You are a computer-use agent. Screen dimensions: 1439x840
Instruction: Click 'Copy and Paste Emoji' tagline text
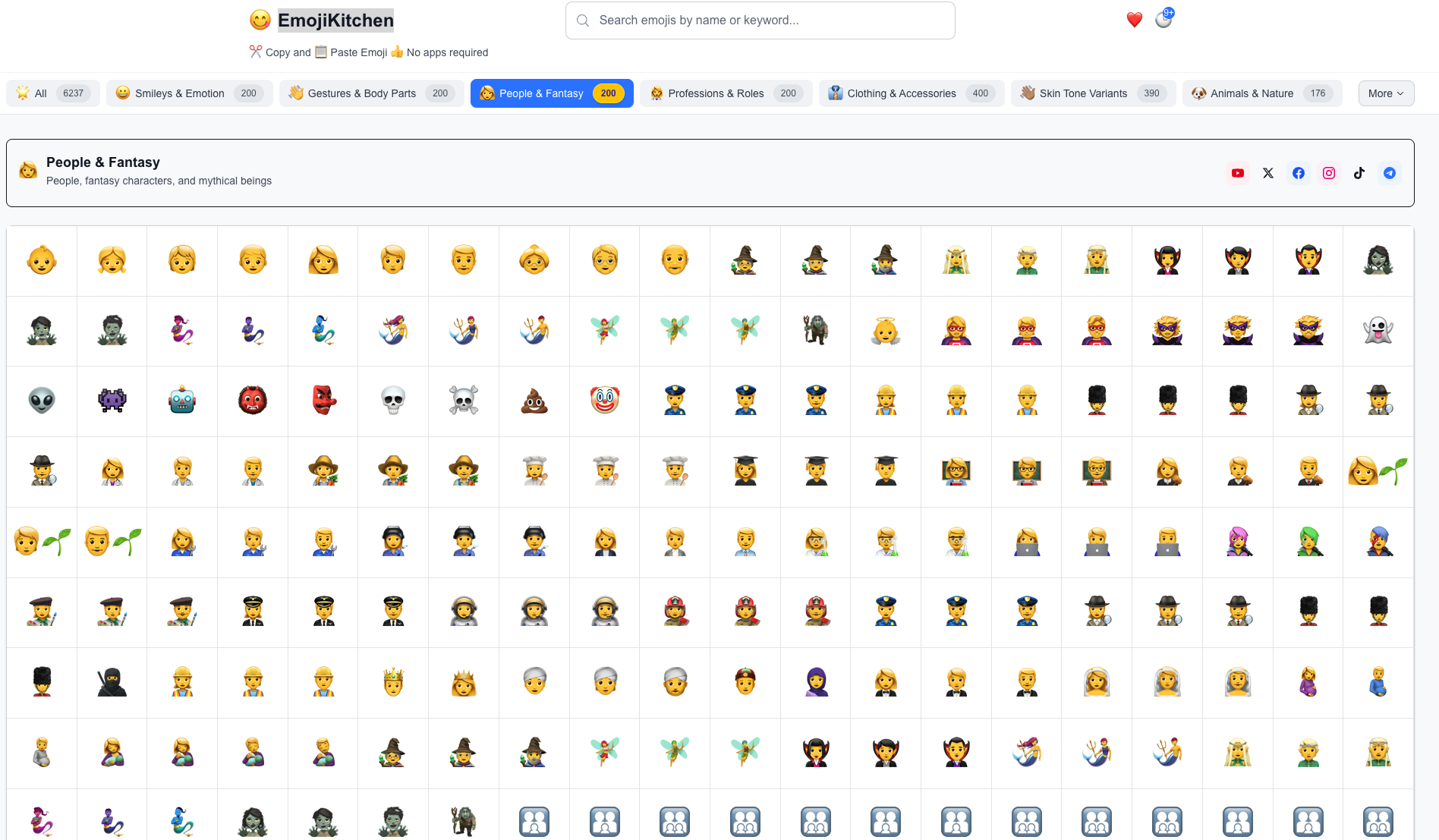326,52
